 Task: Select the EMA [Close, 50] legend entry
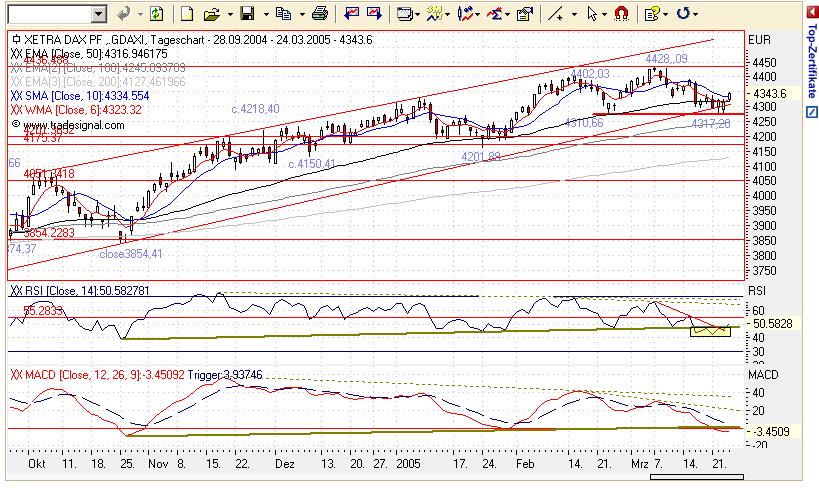89,54
